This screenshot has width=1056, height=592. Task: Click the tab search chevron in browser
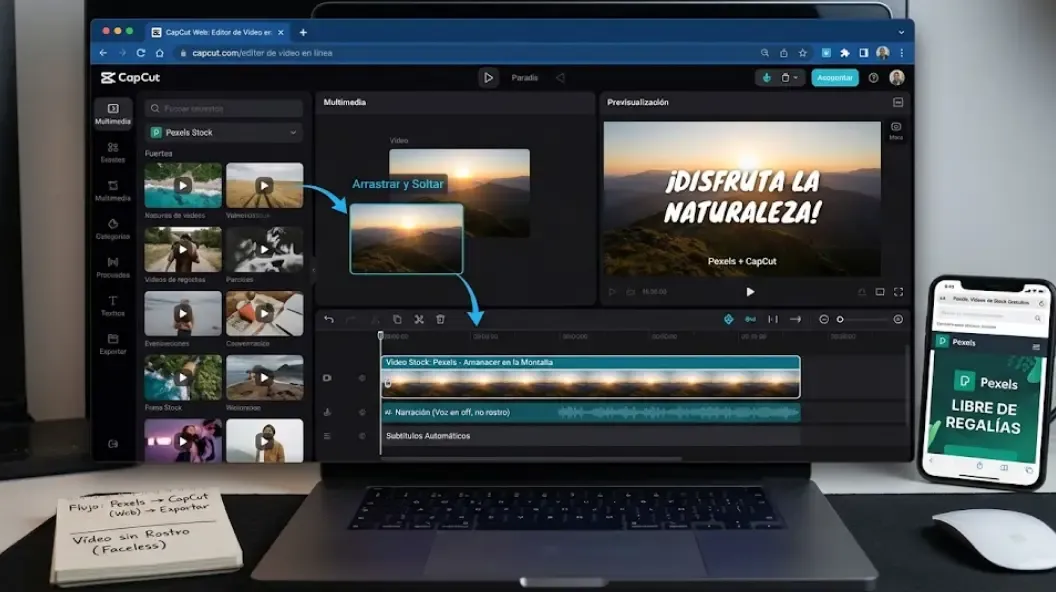(901, 32)
